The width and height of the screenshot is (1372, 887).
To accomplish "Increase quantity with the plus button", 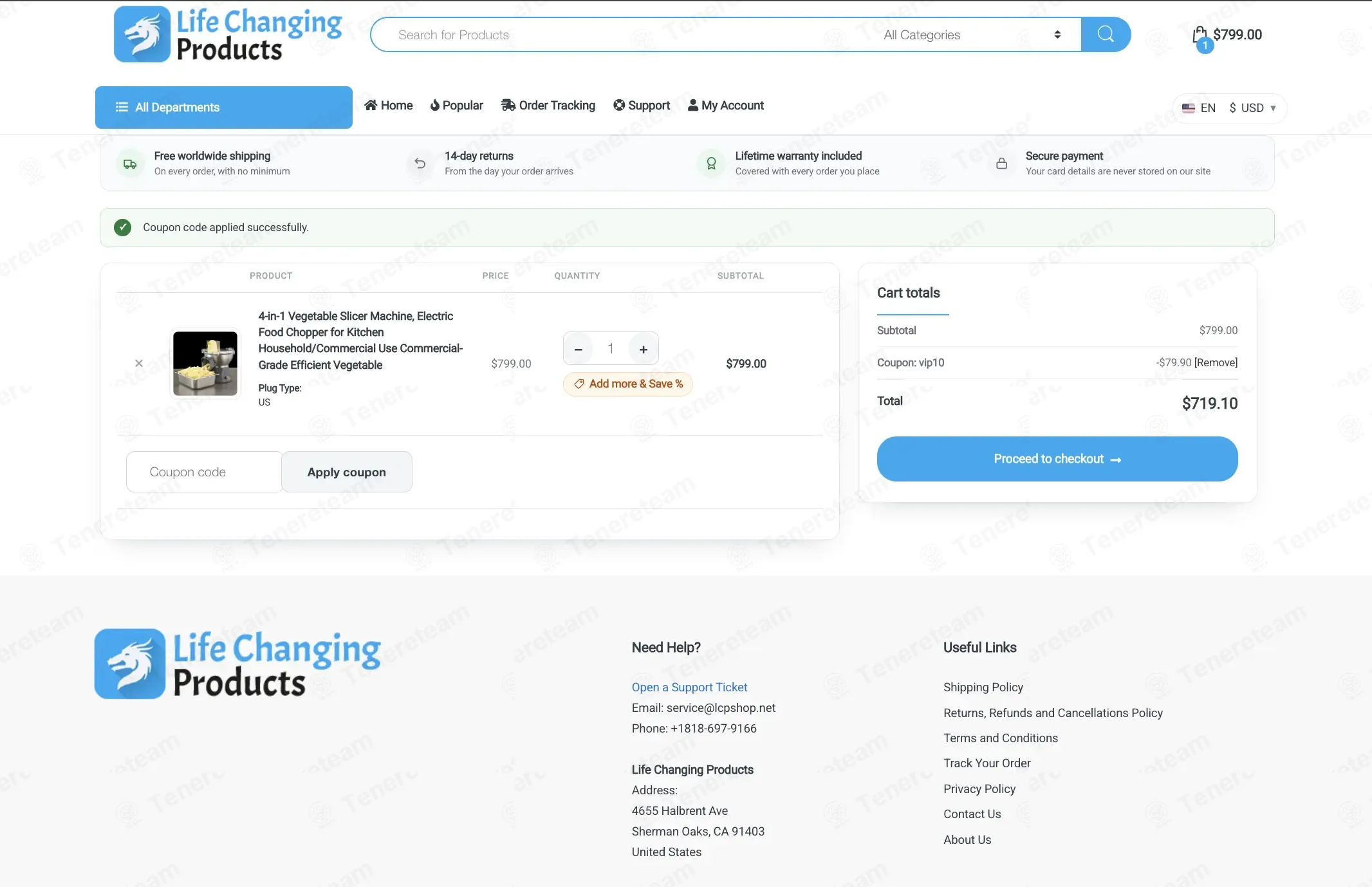I will tap(644, 349).
